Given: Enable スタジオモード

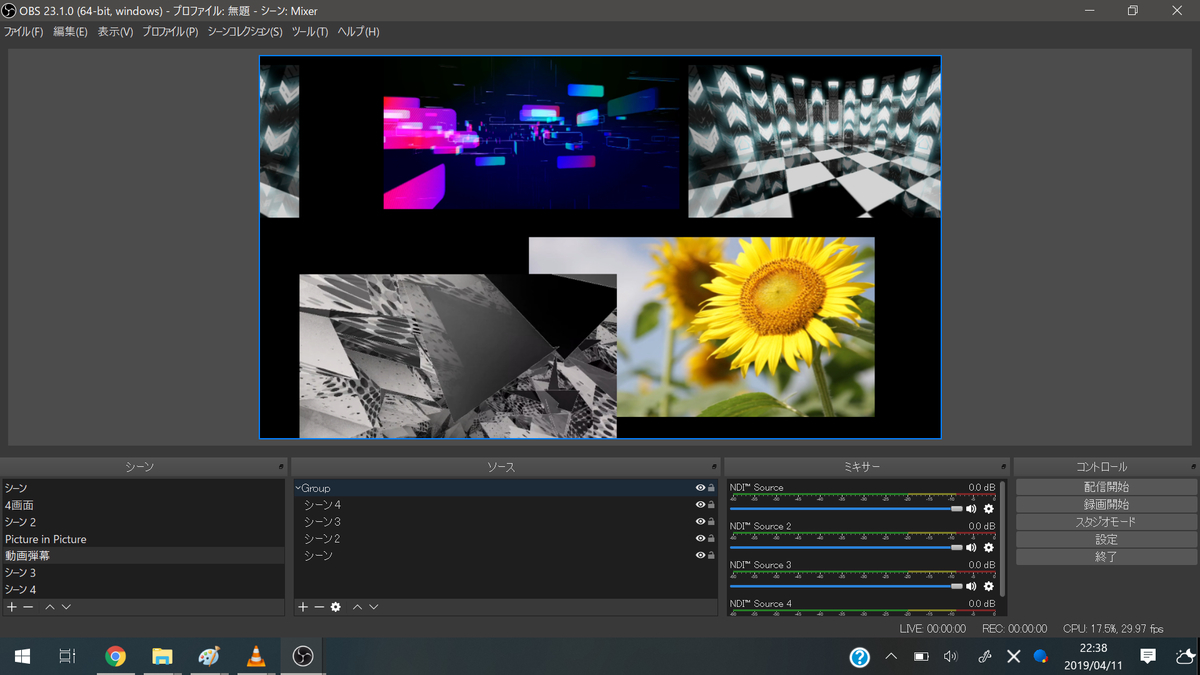Looking at the screenshot, I should coord(1106,522).
